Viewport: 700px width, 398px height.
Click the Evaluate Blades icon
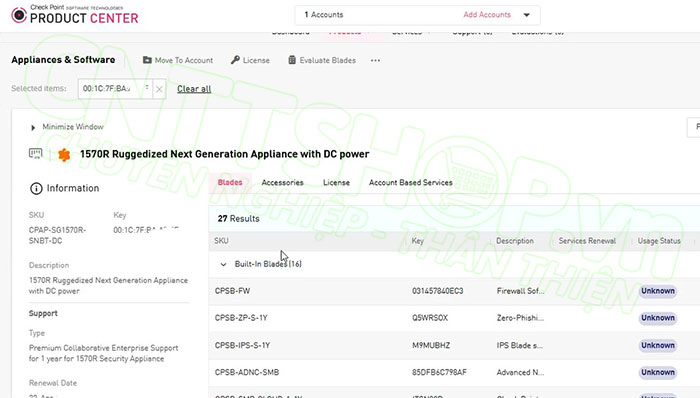292,60
